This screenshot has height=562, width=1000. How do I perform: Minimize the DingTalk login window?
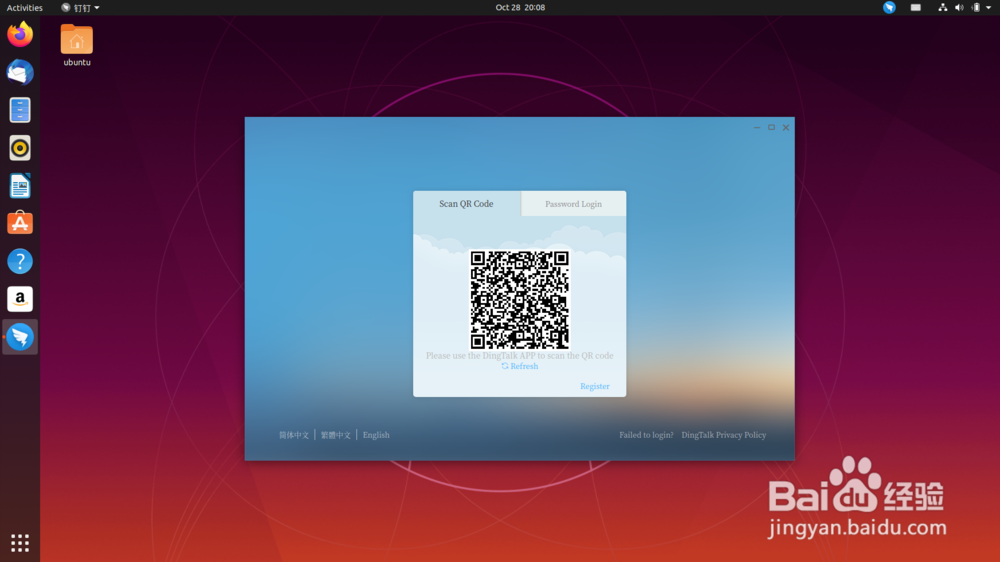click(756, 128)
